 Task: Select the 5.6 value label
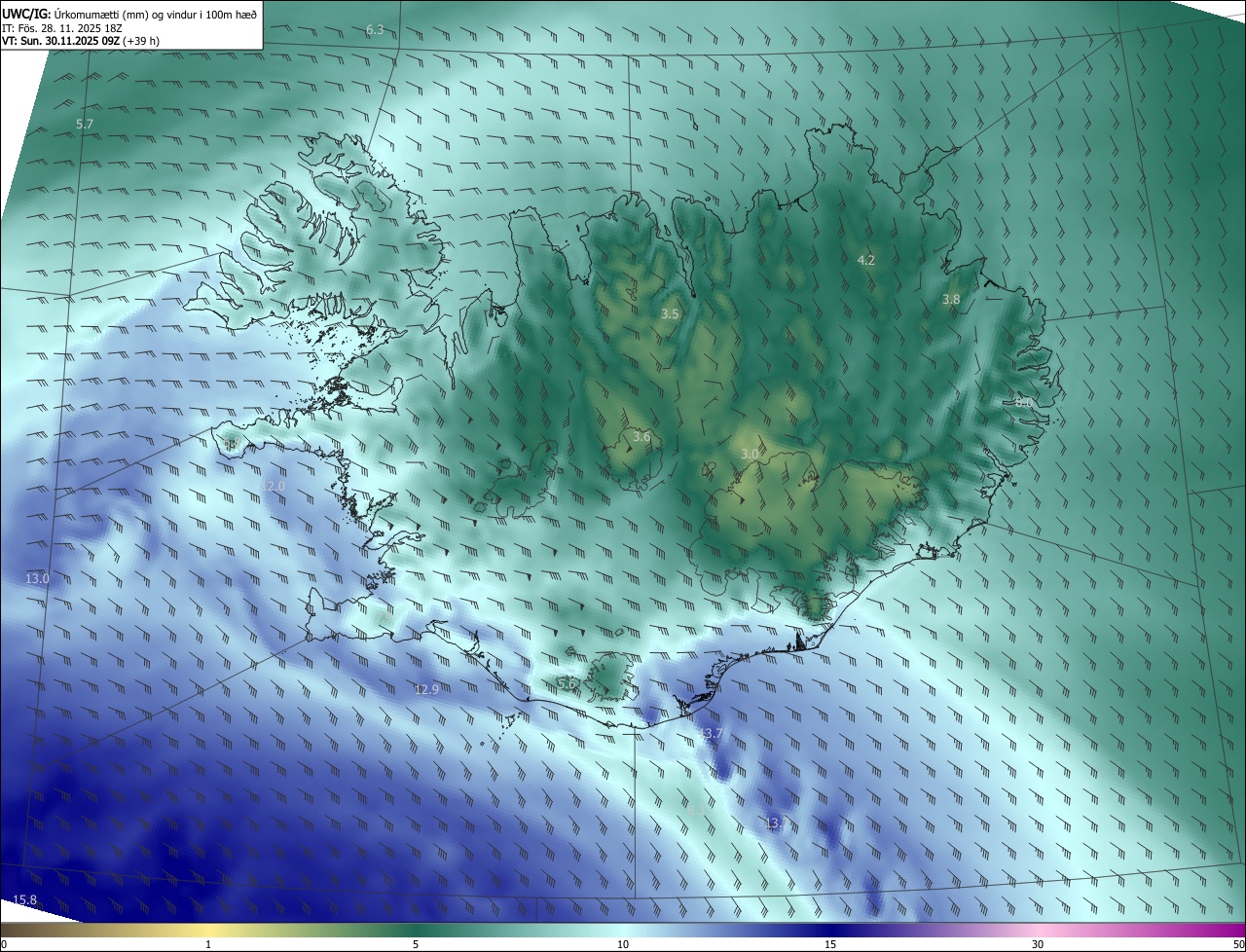pyautogui.click(x=567, y=683)
